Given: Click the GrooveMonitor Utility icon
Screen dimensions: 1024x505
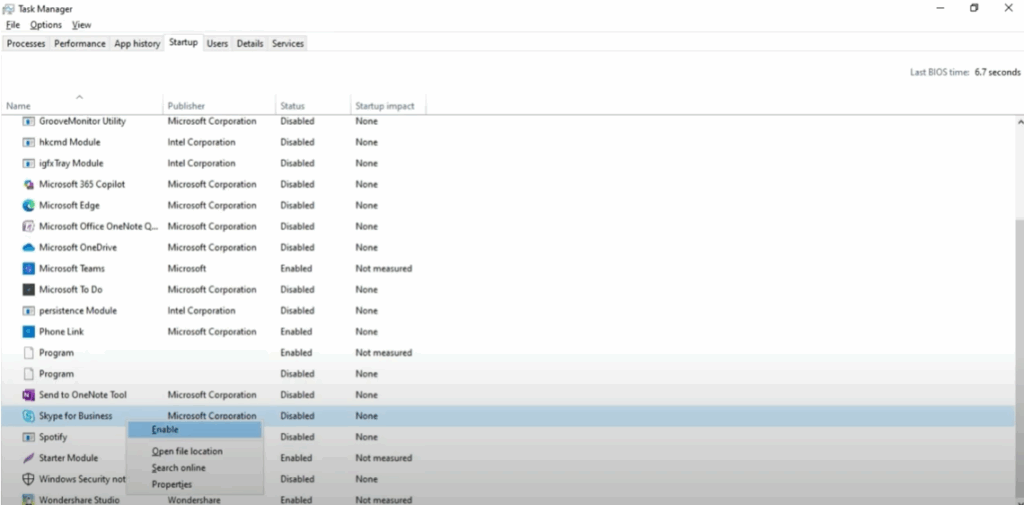Looking at the screenshot, I should [28, 122].
